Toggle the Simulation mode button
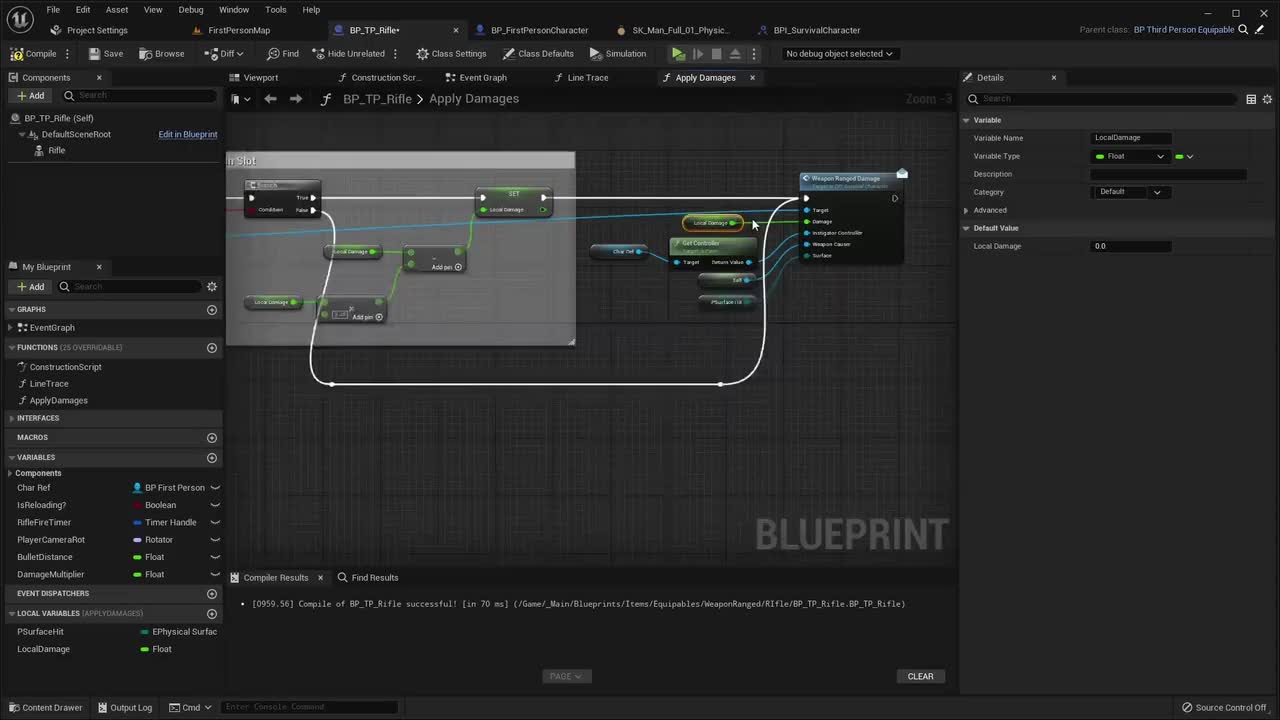Viewport: 1280px width, 720px height. [618, 54]
